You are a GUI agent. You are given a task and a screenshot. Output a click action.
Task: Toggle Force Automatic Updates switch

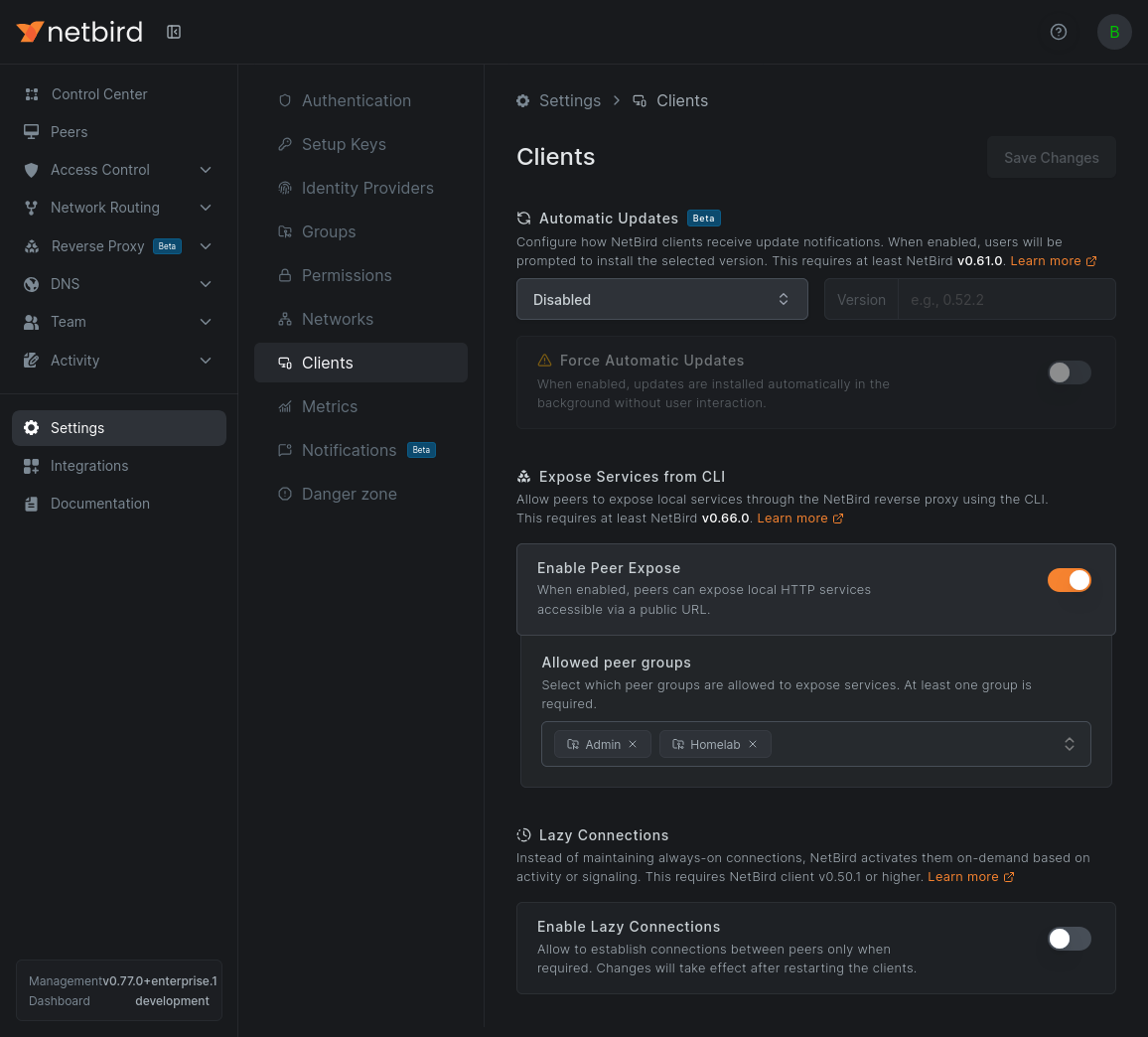[x=1069, y=372]
